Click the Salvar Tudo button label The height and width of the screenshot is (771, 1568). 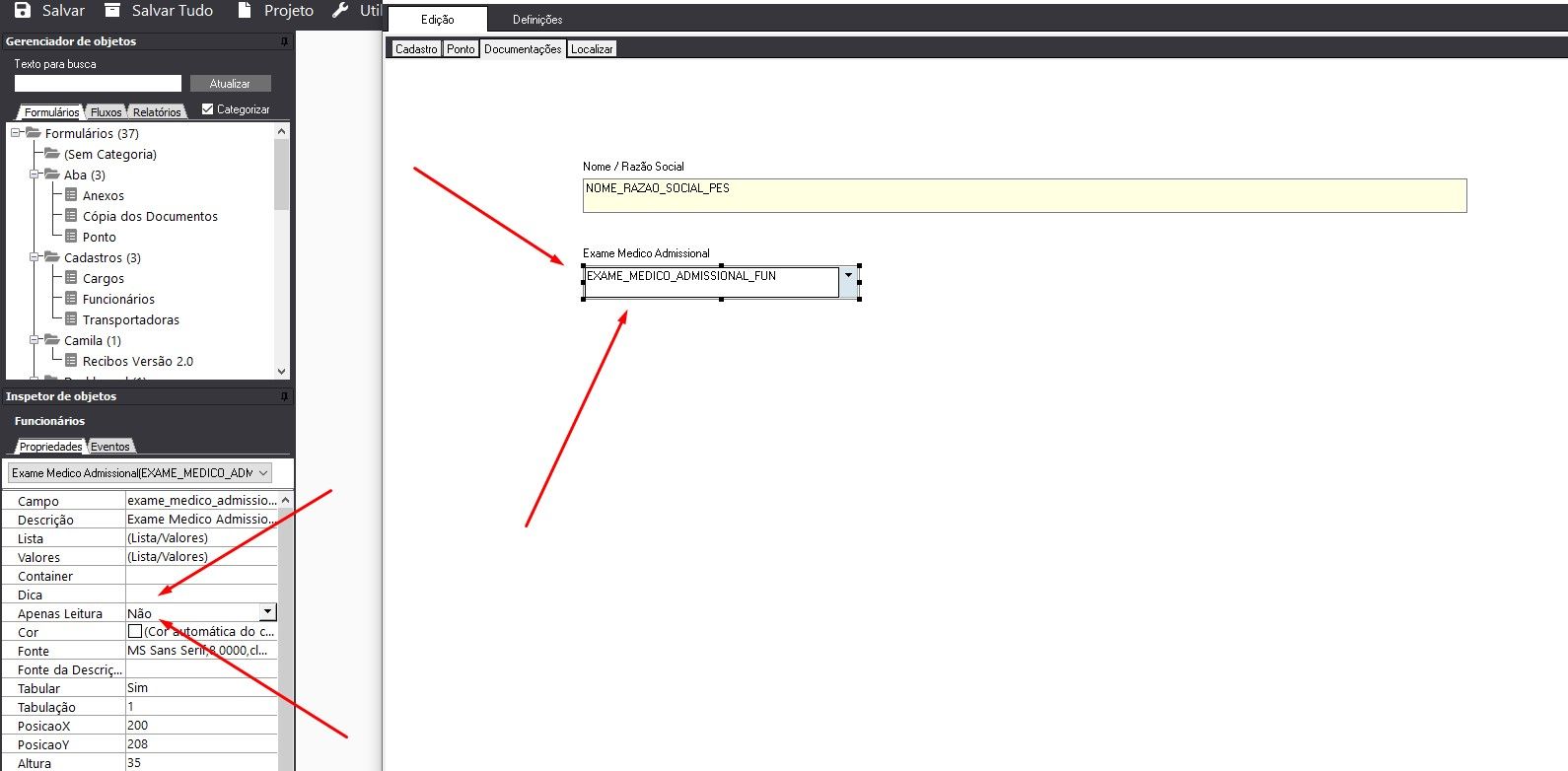pos(173,10)
